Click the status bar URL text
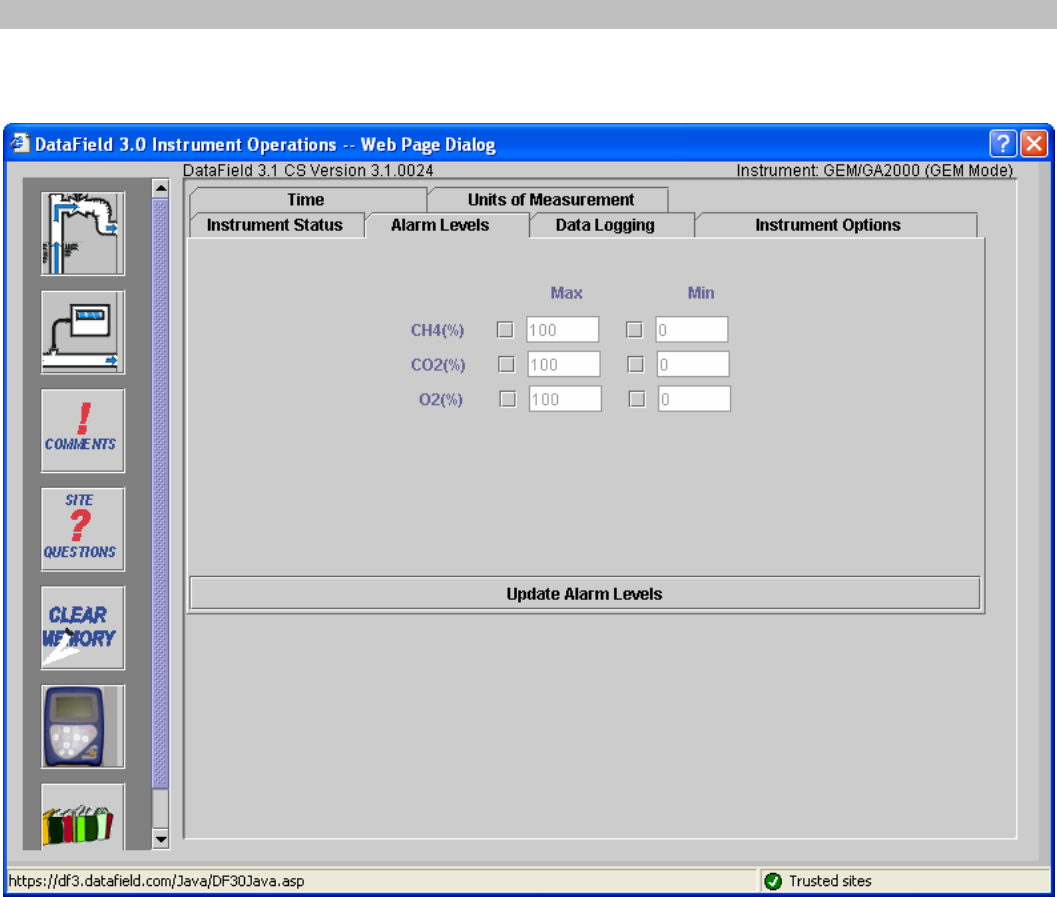This screenshot has width=1057, height=897. pyautogui.click(x=156, y=881)
